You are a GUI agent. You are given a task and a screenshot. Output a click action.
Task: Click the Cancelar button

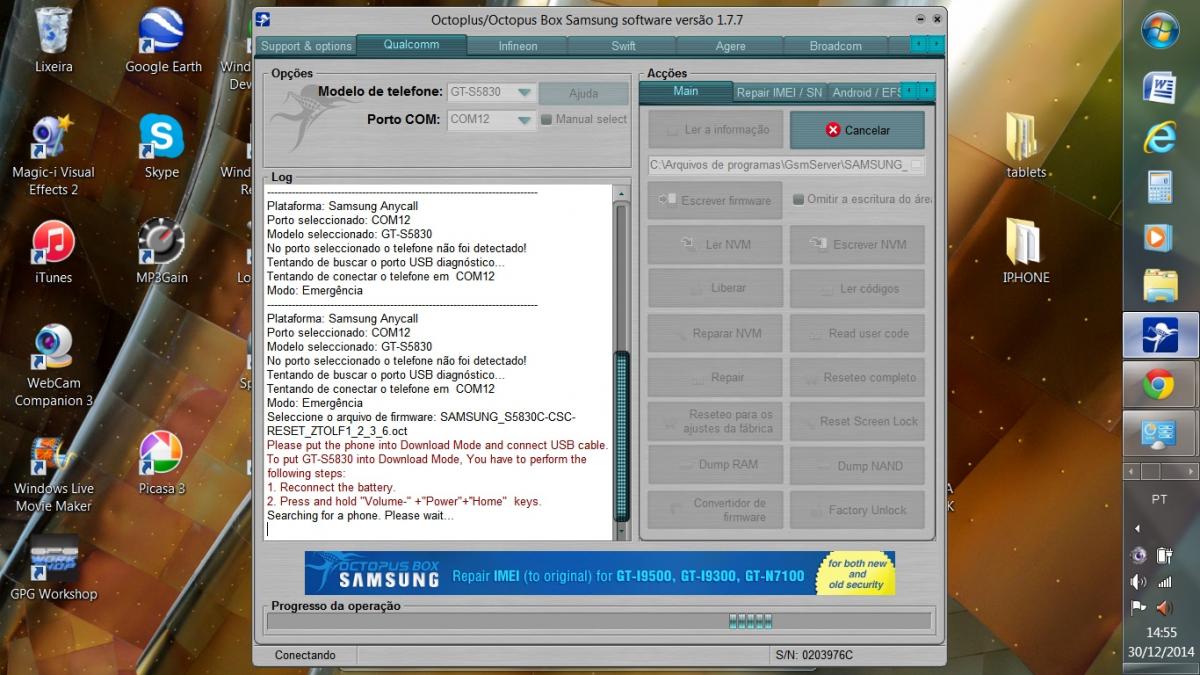coord(857,130)
